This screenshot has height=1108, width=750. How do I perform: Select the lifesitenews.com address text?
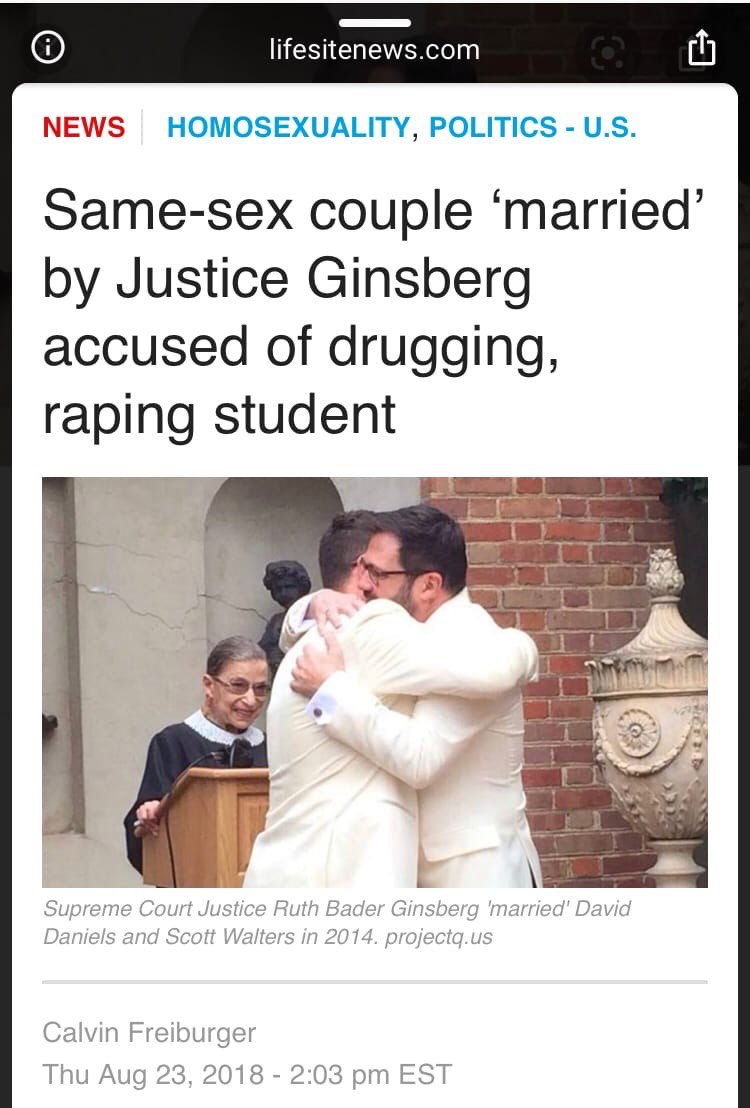point(375,50)
